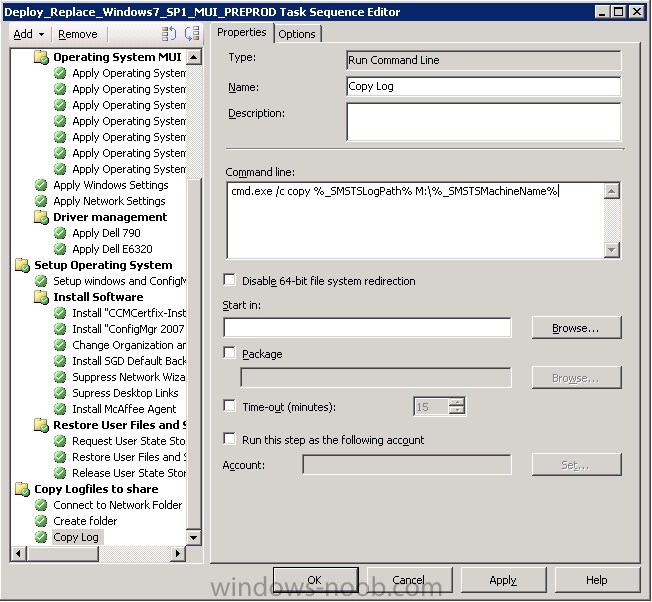The height and width of the screenshot is (602, 652).
Task: Click green check icon beside Setup windows and ConfigMgr
Action: [41, 281]
